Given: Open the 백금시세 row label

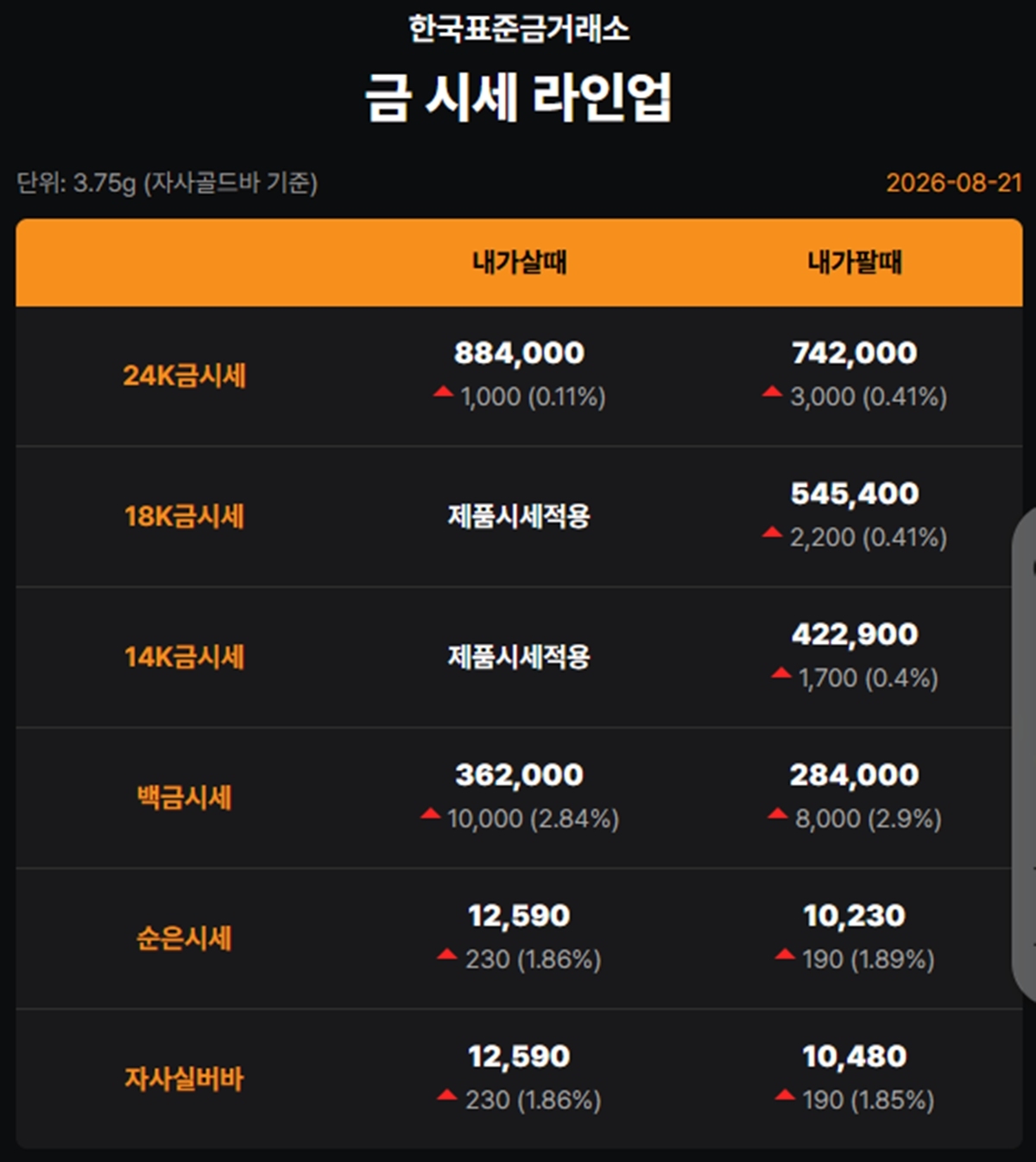Looking at the screenshot, I should [x=184, y=798].
